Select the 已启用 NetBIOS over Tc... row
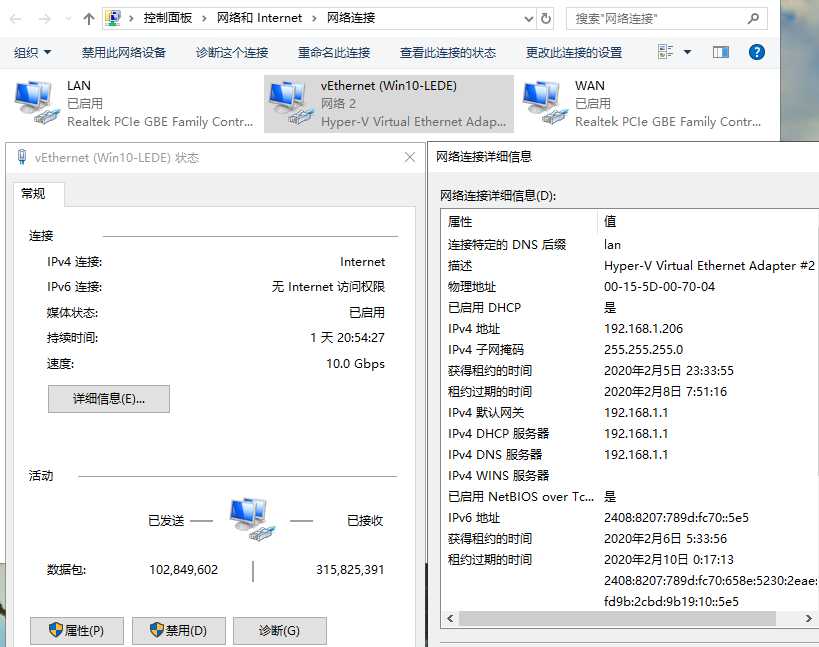This screenshot has height=647, width=819. pyautogui.click(x=629, y=497)
